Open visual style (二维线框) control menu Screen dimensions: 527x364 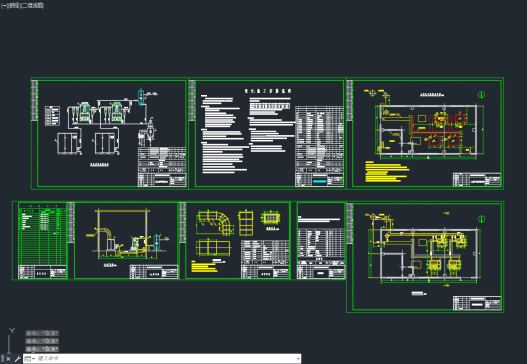click(33, 6)
